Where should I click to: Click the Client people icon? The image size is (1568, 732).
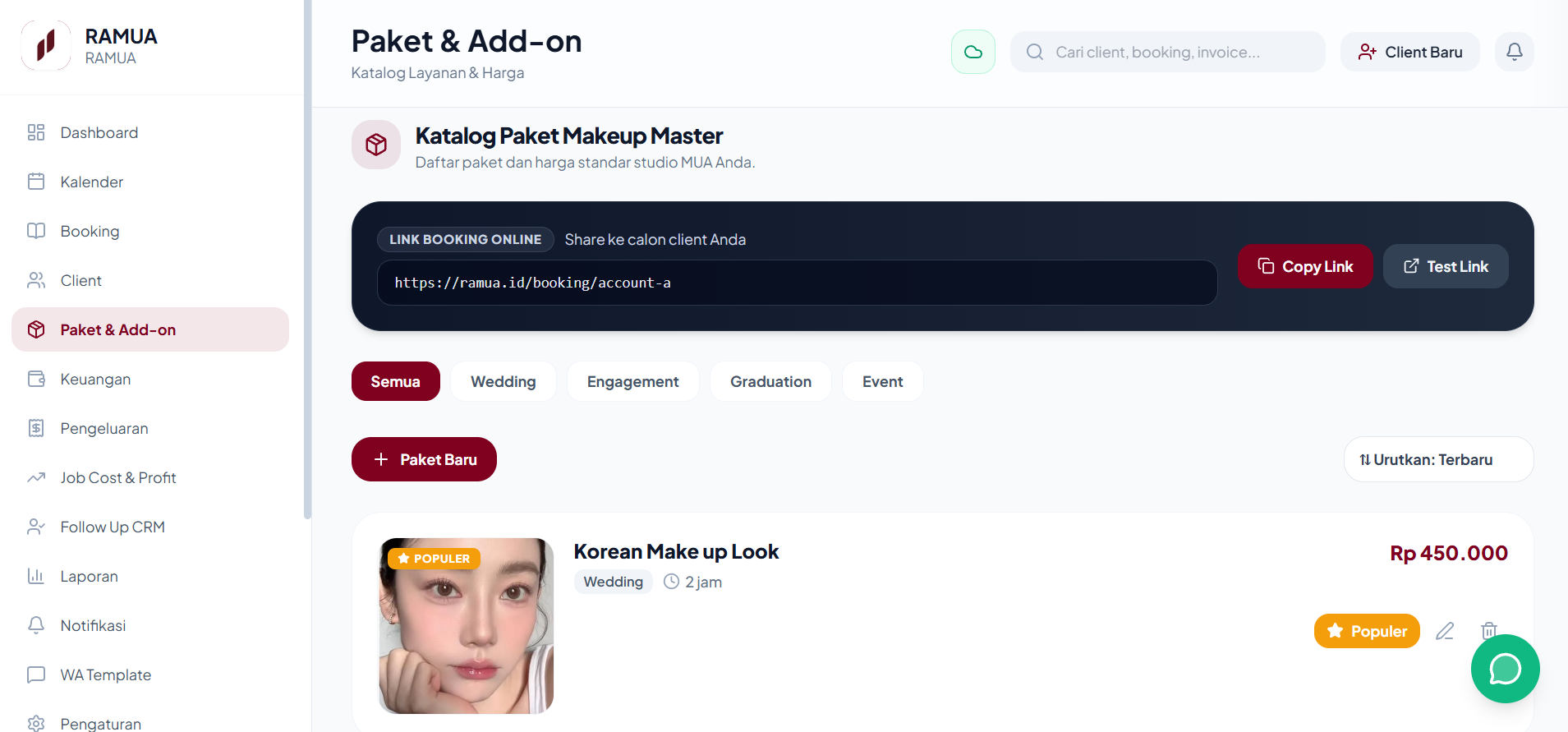36,280
